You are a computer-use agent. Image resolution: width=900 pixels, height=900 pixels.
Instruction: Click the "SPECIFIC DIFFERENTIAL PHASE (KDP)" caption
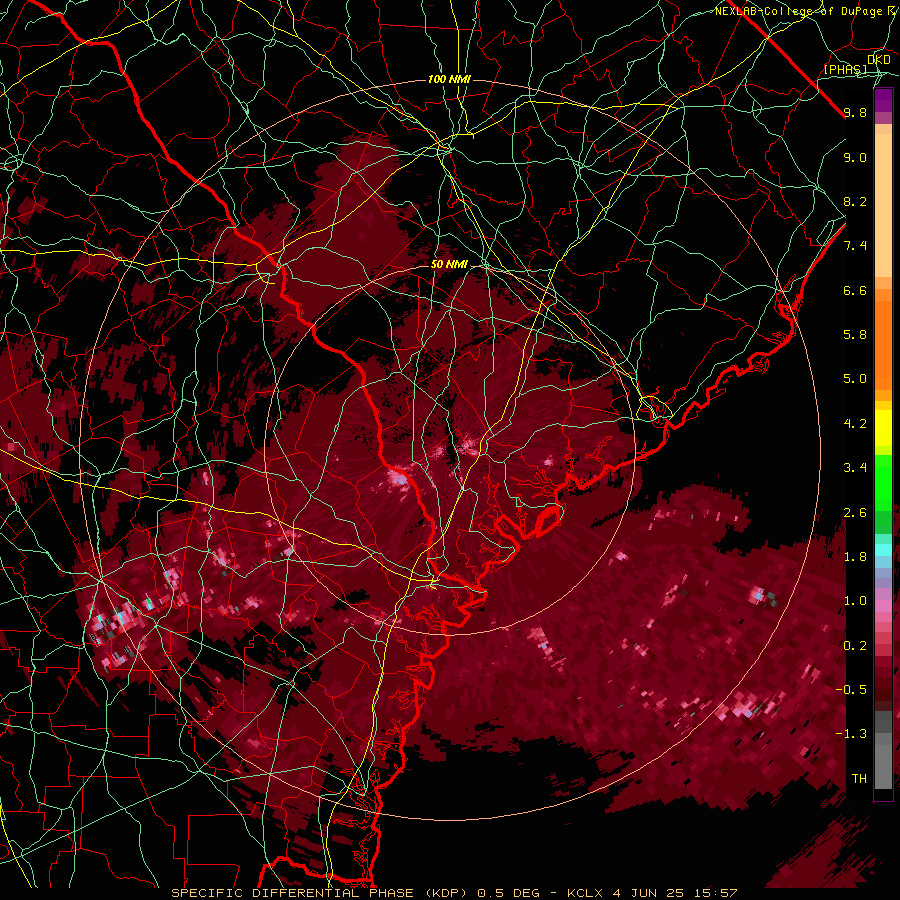click(x=318, y=893)
